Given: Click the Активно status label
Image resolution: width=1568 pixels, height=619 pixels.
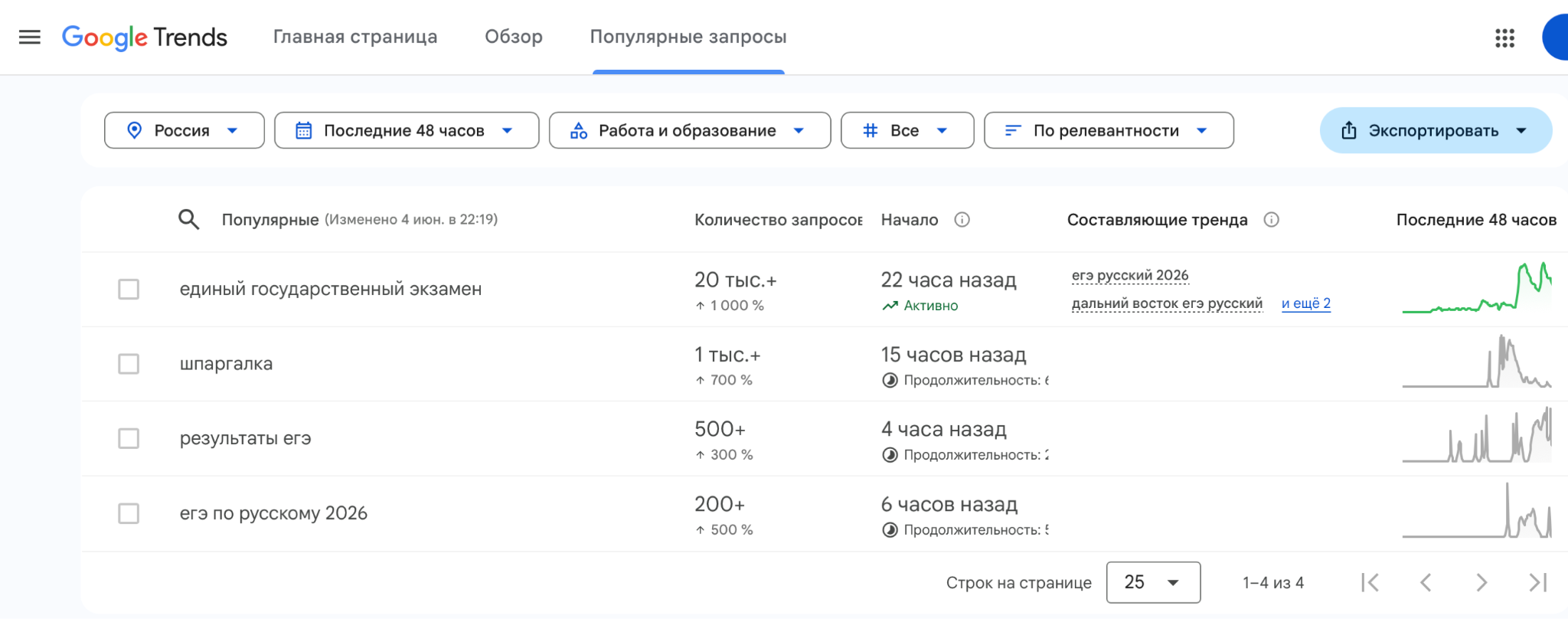Looking at the screenshot, I should tap(931, 306).
